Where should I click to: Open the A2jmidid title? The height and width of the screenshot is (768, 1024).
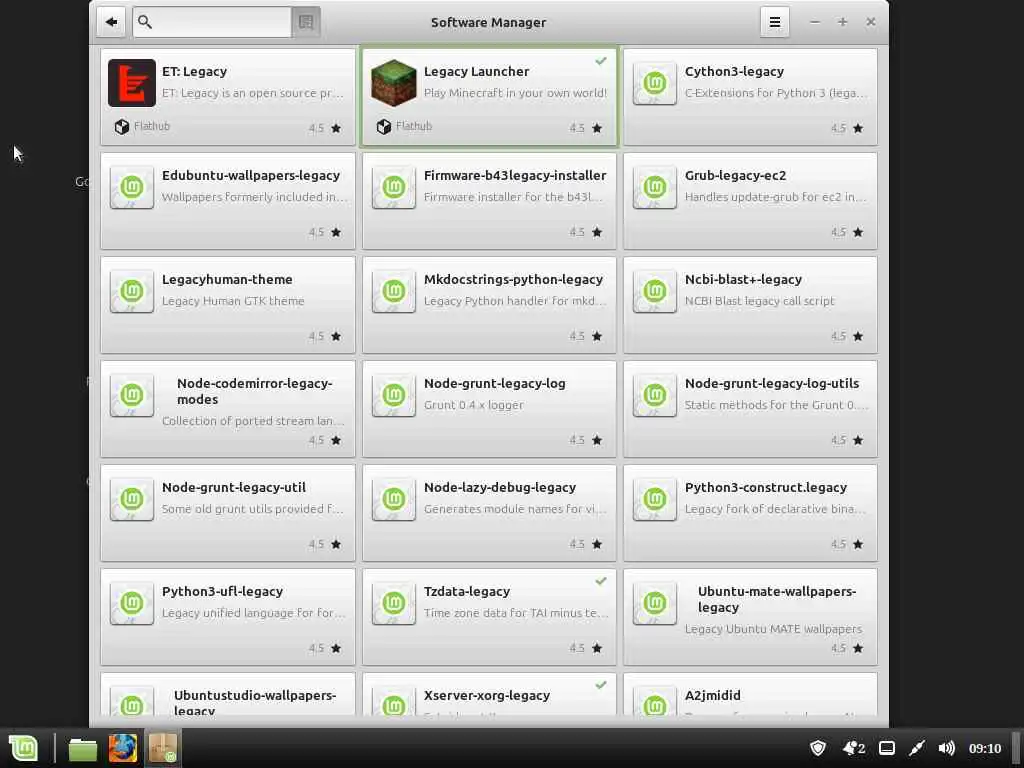(x=712, y=696)
